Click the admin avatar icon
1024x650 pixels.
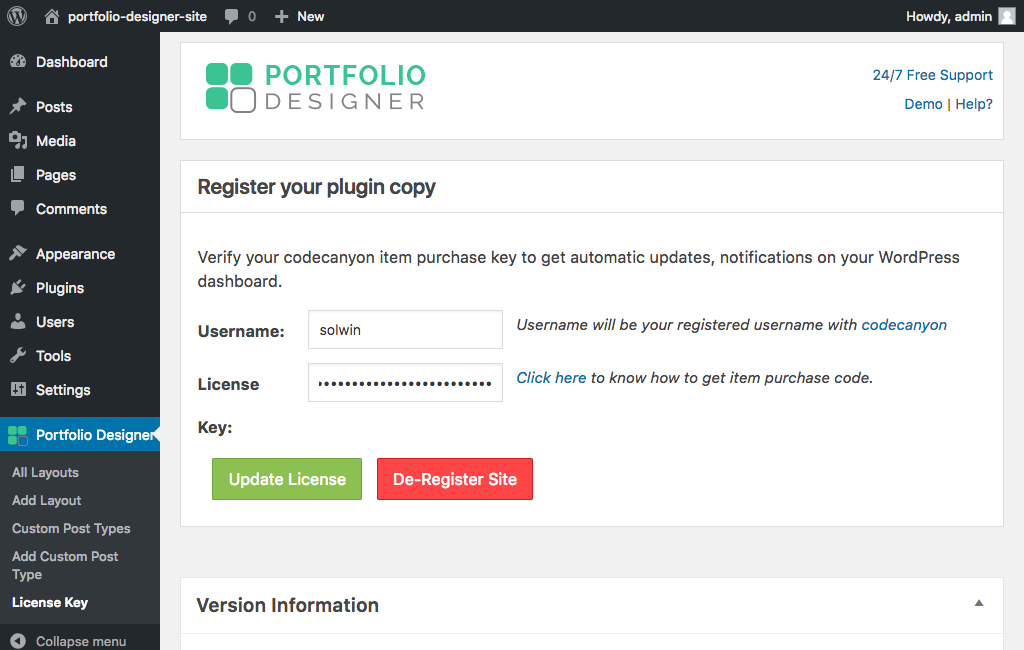click(1006, 16)
